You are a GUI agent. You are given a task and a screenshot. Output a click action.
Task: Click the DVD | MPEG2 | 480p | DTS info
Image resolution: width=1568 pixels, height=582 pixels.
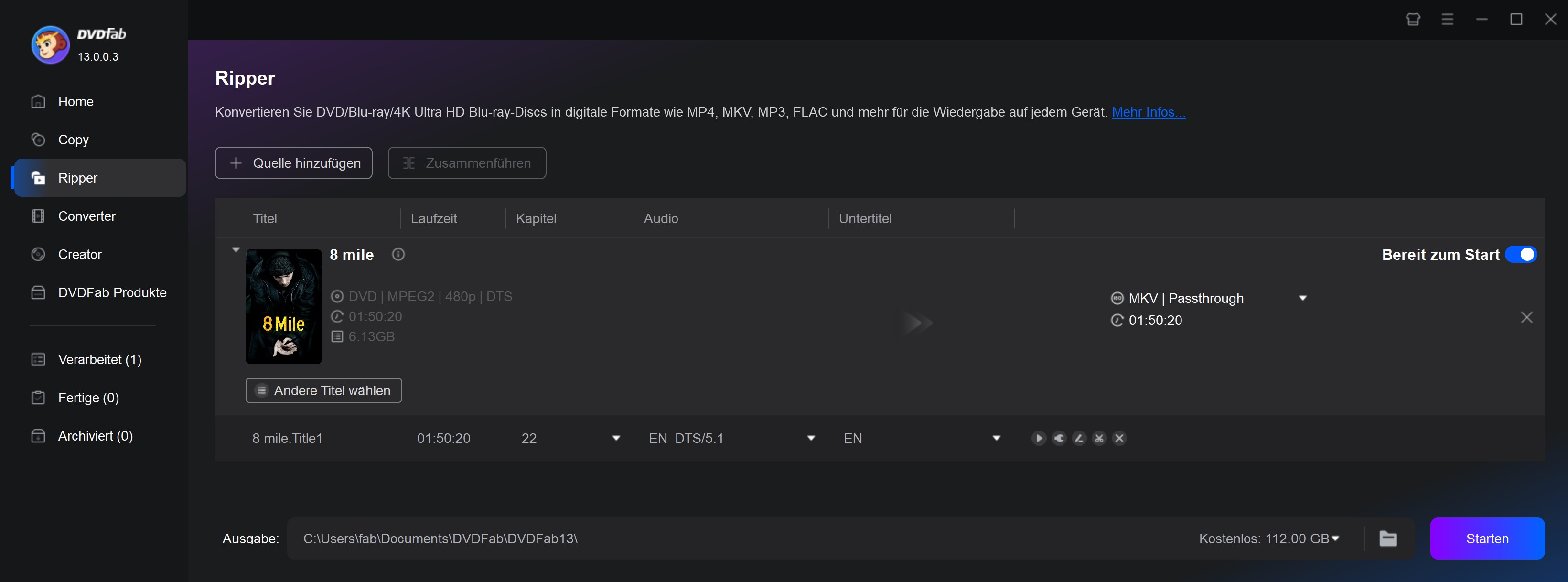pyautogui.click(x=430, y=296)
